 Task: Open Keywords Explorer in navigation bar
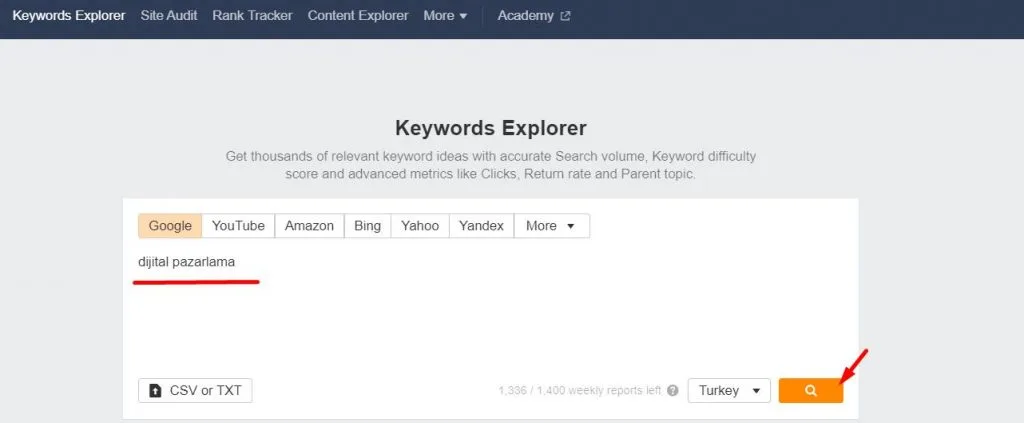(x=69, y=16)
